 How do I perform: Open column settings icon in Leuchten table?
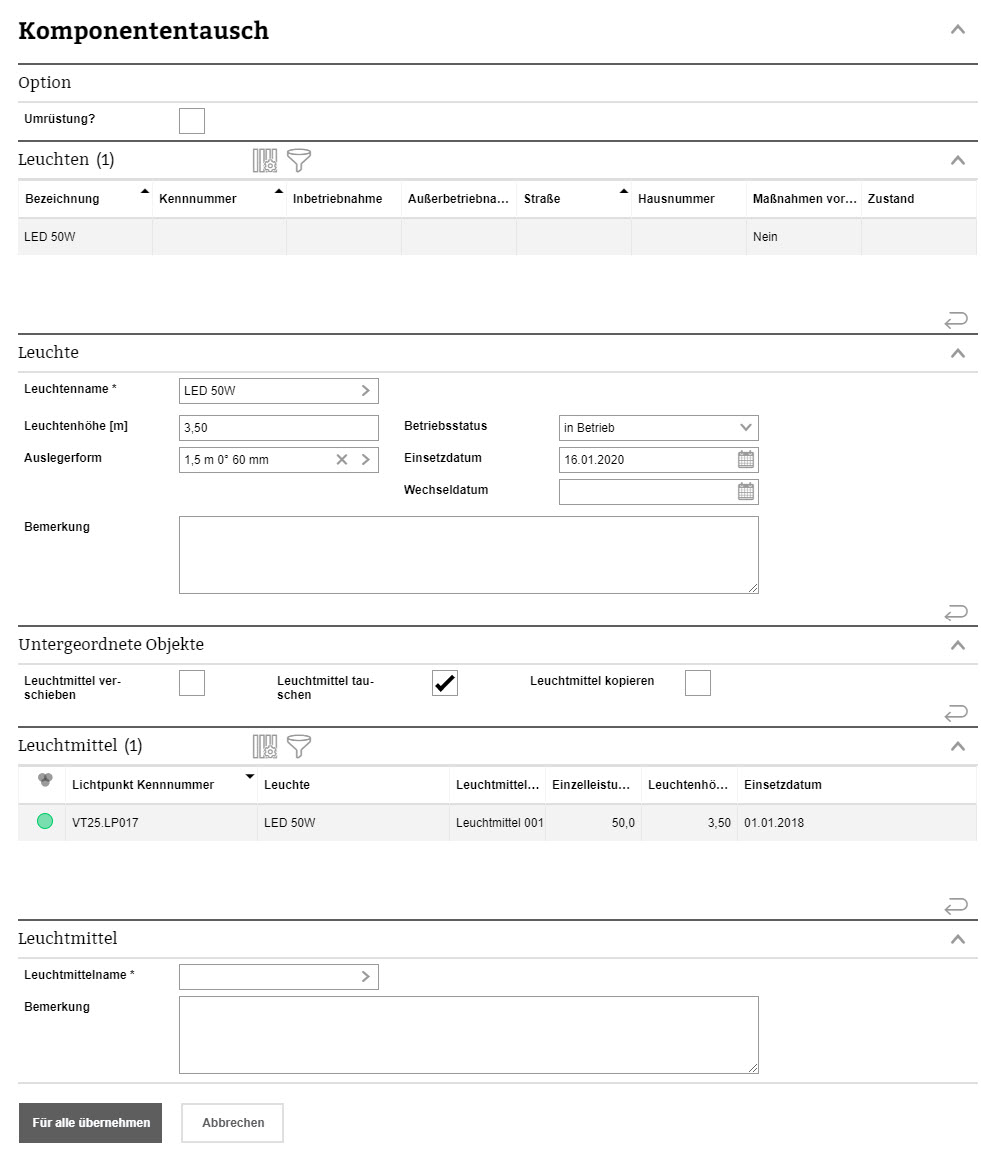click(264, 160)
